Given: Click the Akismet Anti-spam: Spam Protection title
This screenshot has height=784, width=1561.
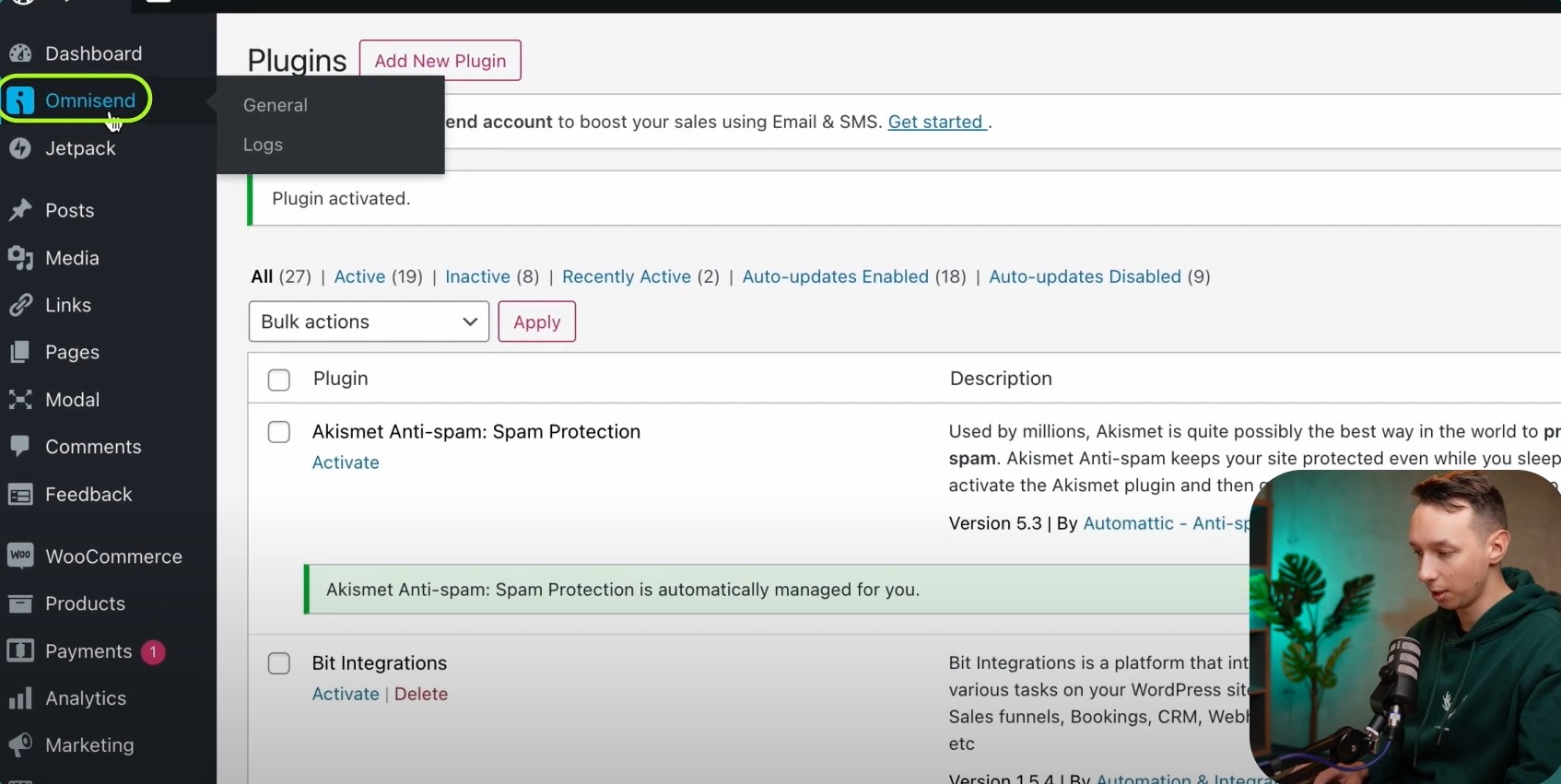Looking at the screenshot, I should [476, 431].
